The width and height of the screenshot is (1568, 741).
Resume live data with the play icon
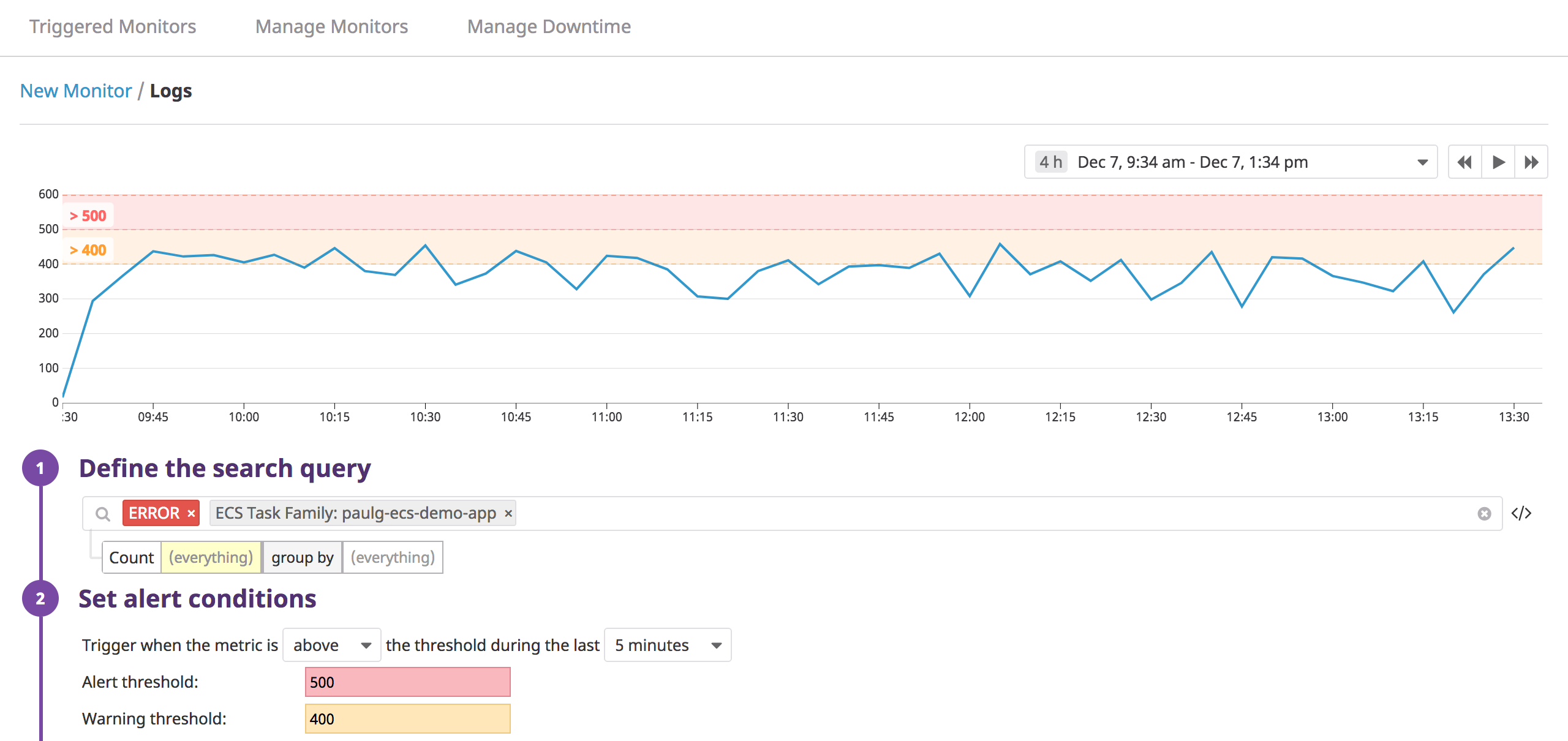(x=1498, y=162)
